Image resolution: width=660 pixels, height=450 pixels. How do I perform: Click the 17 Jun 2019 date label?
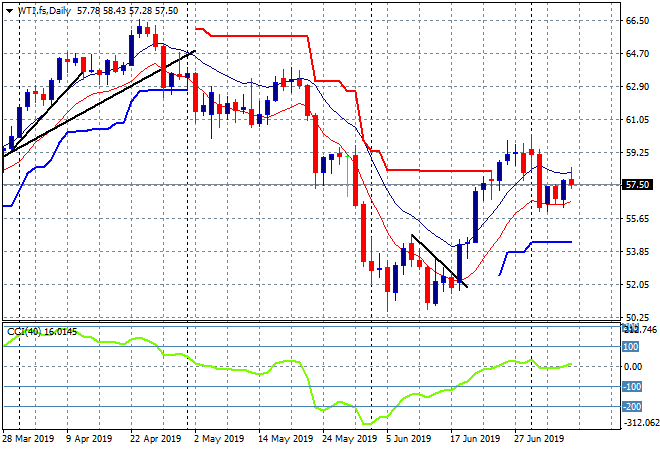[475, 439]
